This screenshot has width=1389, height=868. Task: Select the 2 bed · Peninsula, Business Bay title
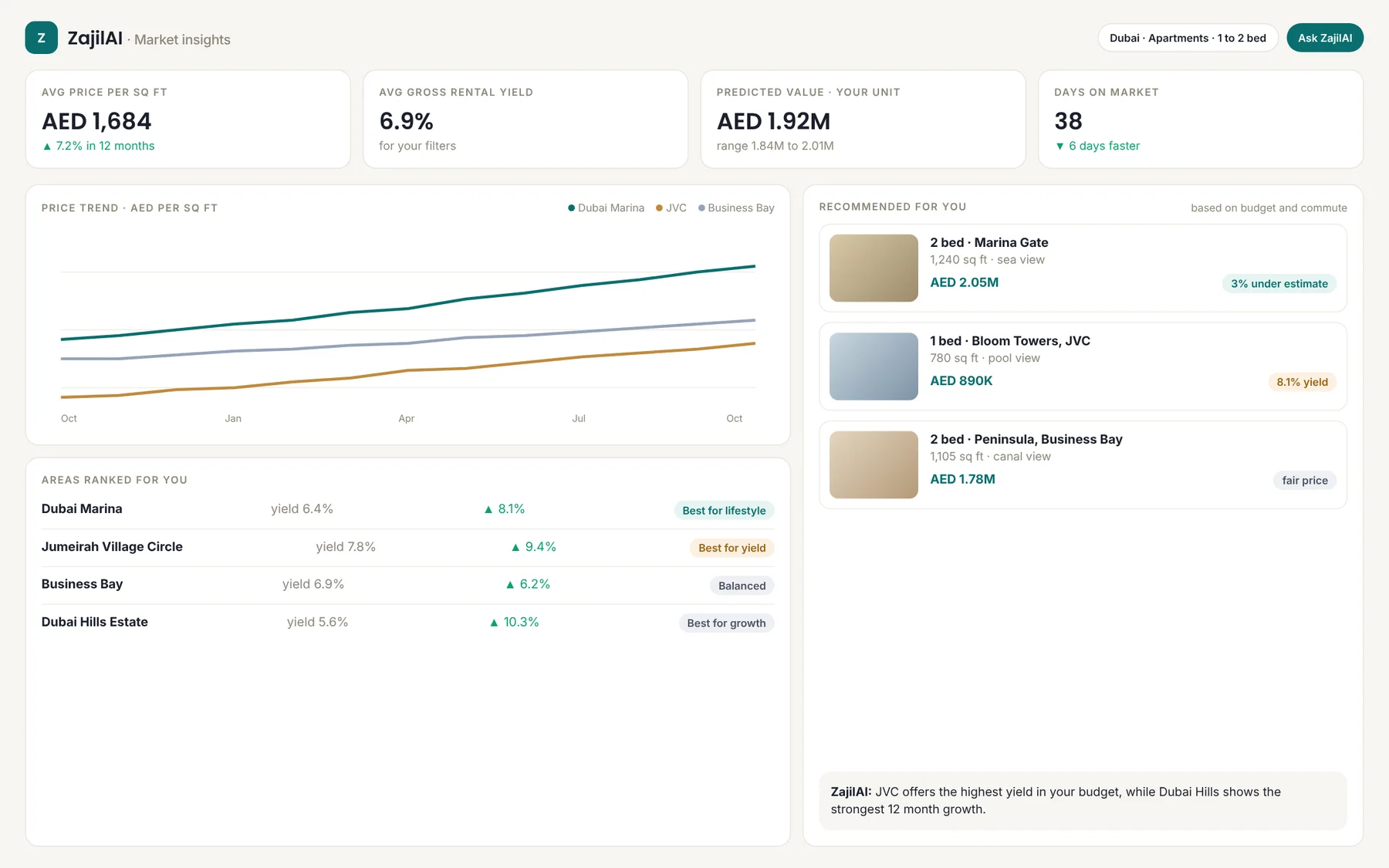pyautogui.click(x=1026, y=439)
